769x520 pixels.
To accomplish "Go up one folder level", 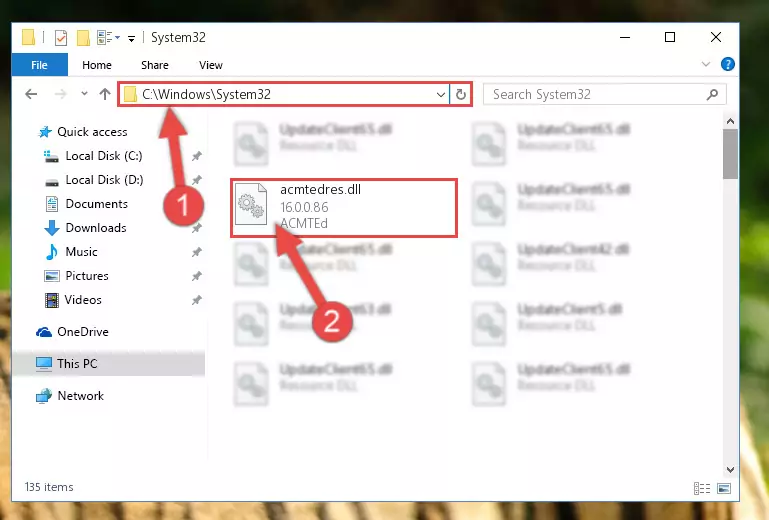I will click(104, 94).
